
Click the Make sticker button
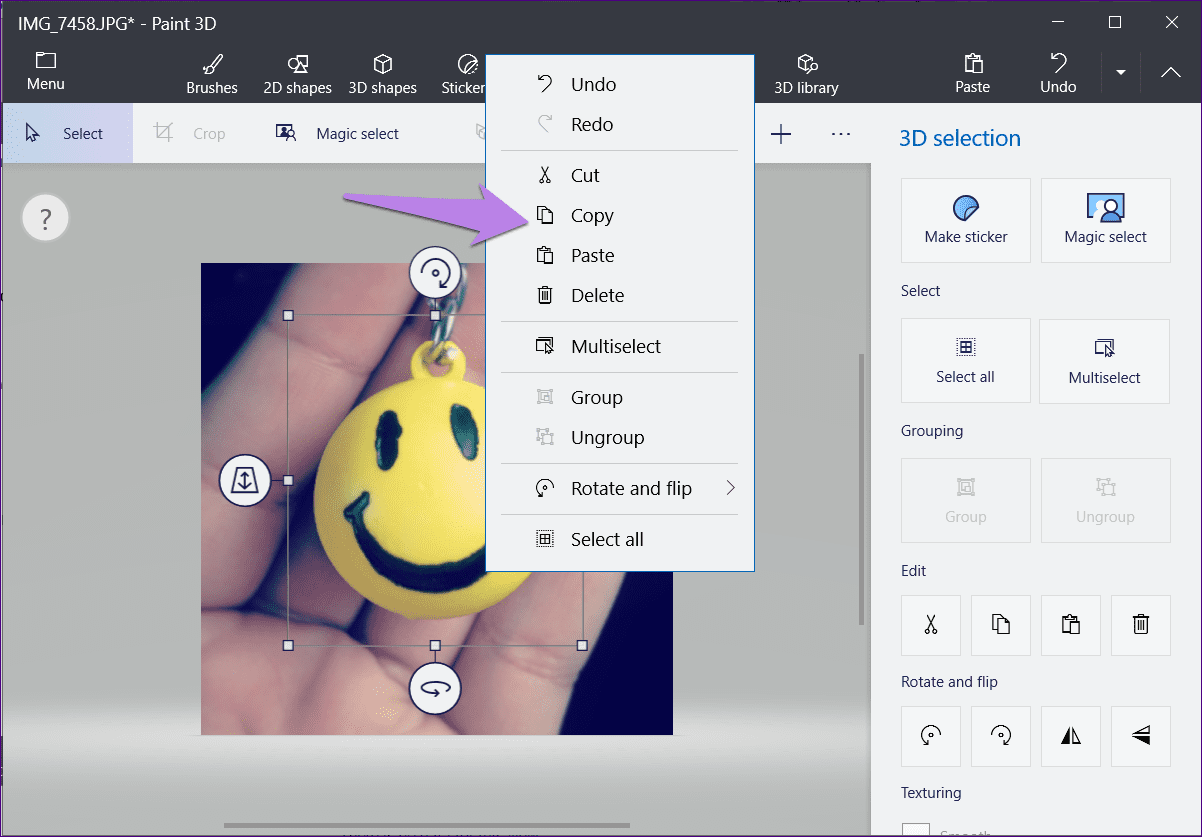coord(966,220)
